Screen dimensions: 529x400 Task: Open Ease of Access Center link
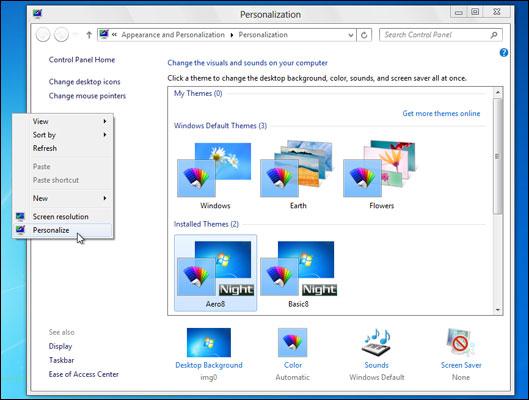click(84, 374)
